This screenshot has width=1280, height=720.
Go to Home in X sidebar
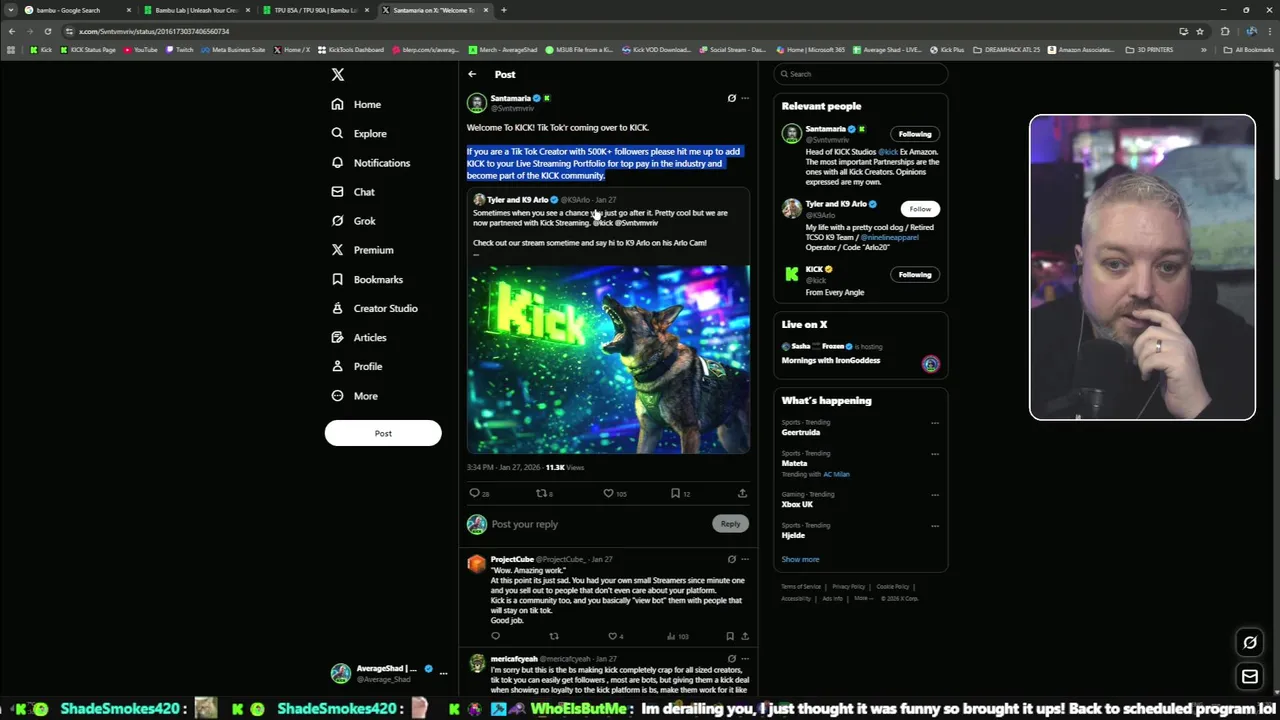356,104
